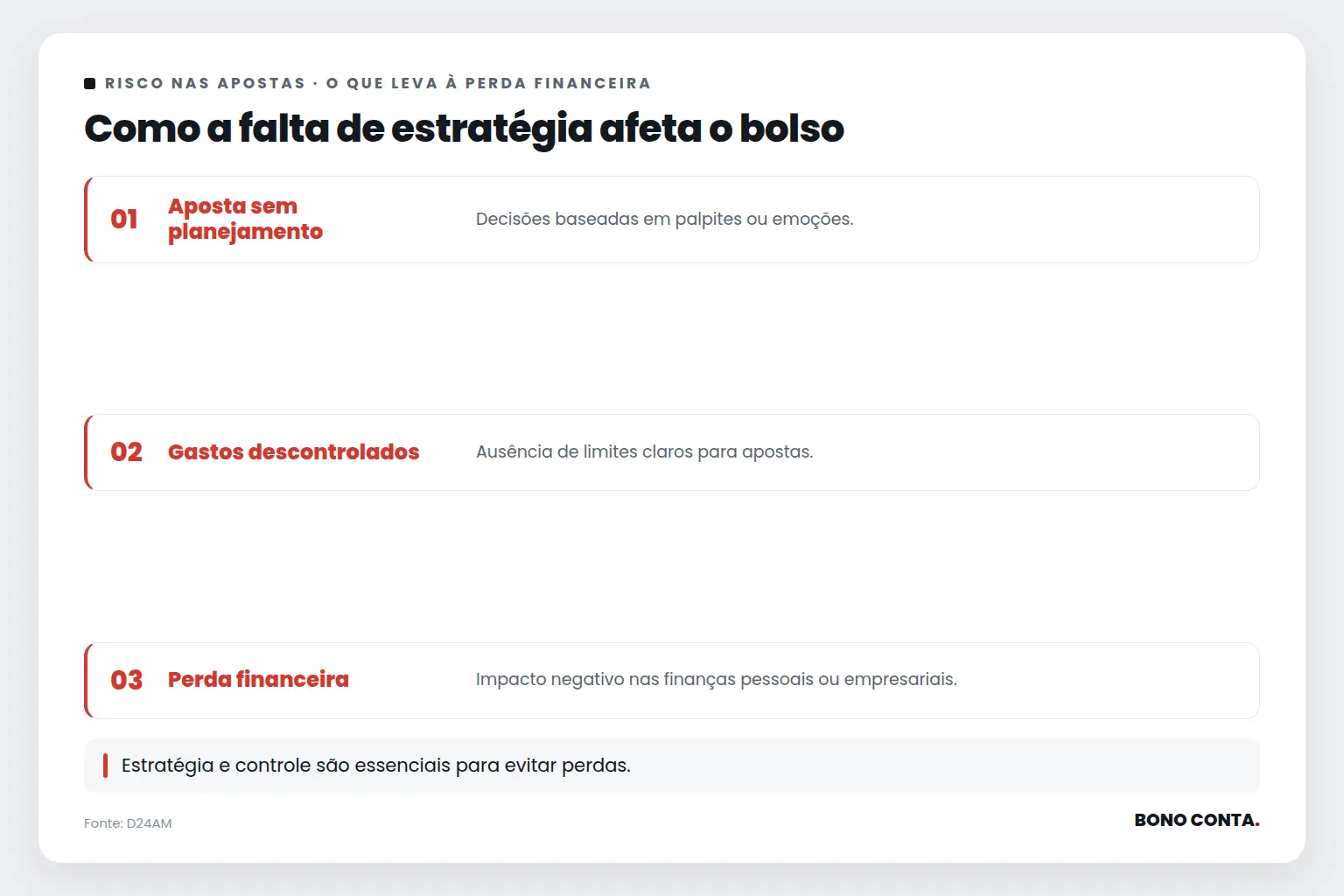This screenshot has height=896, width=1344.
Task: Click the headline 'Como a falta de estratégia afeta o bolso'
Action: coord(464,129)
